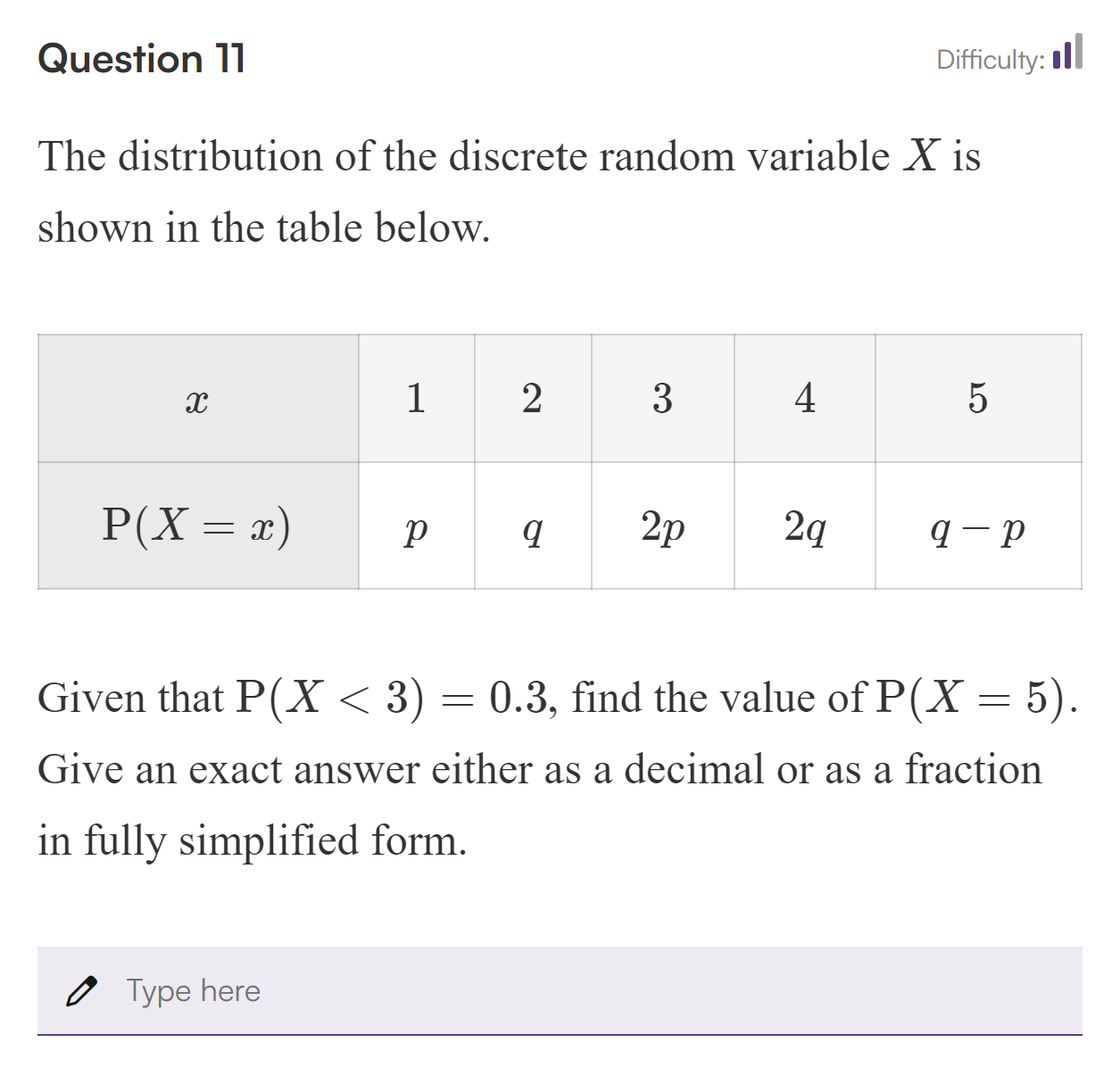Click the cell containing 2q
Screen dimensions: 1120x1084
804,528
